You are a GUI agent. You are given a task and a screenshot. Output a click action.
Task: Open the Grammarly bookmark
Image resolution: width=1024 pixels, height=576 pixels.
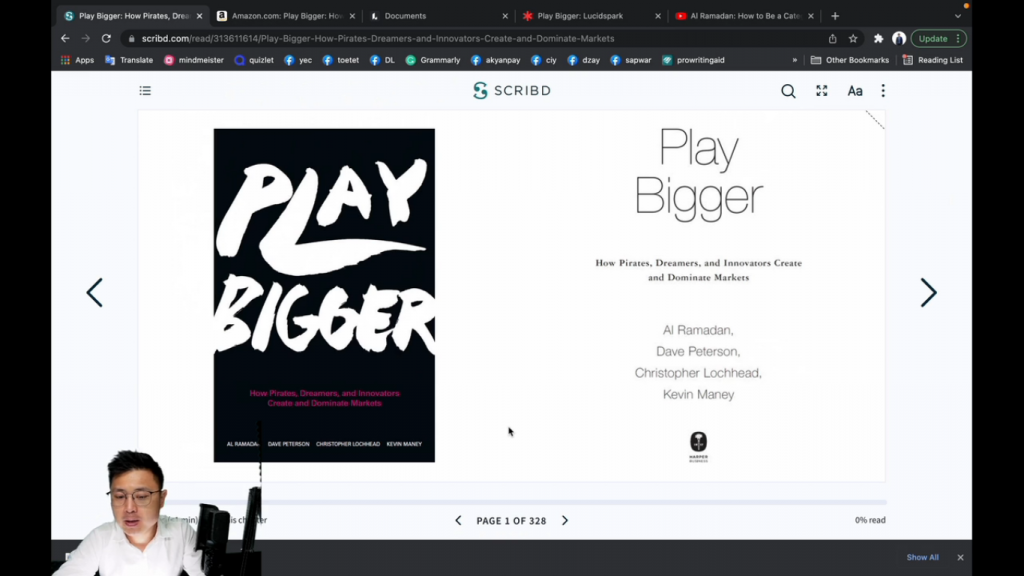pyautogui.click(x=433, y=60)
